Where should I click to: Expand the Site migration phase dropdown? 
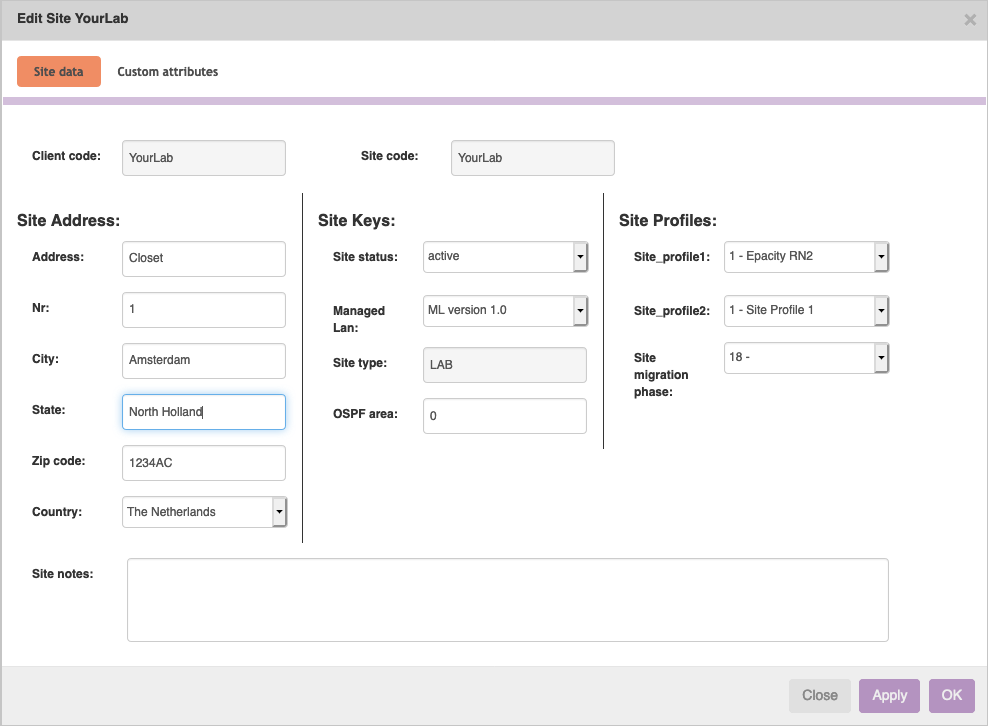(x=806, y=358)
